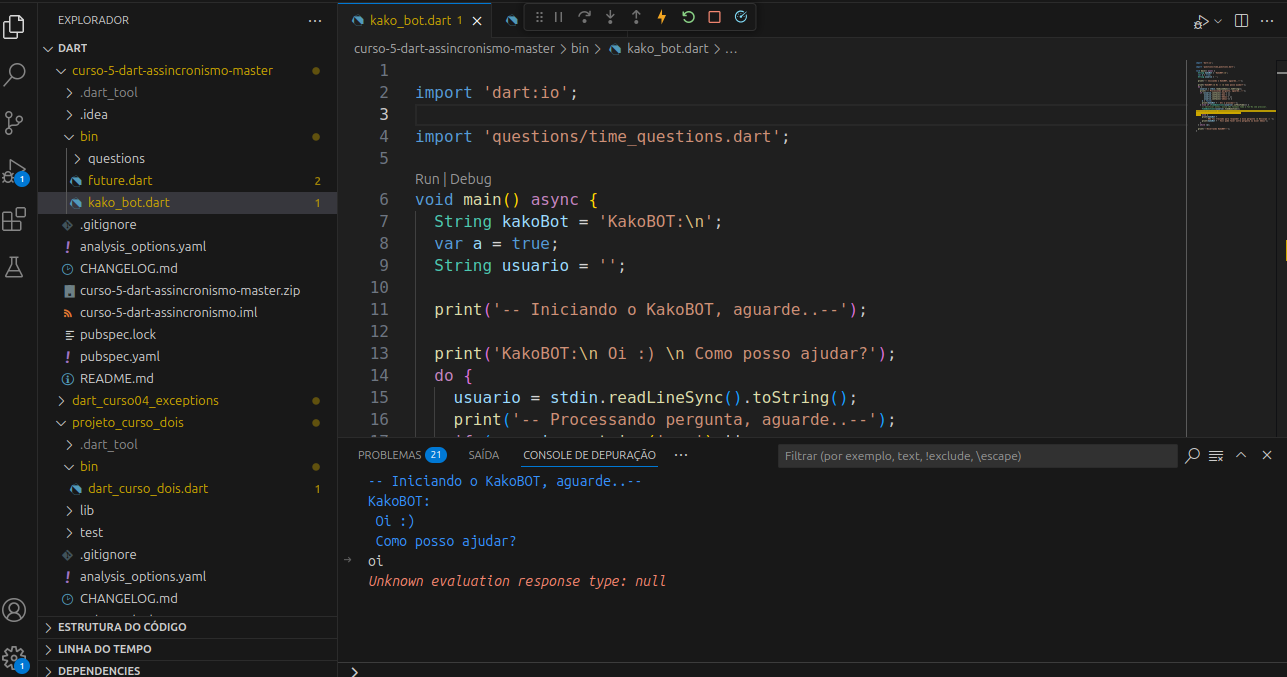The height and width of the screenshot is (677, 1287).
Task: Restart the debug session
Action: pyautogui.click(x=688, y=17)
